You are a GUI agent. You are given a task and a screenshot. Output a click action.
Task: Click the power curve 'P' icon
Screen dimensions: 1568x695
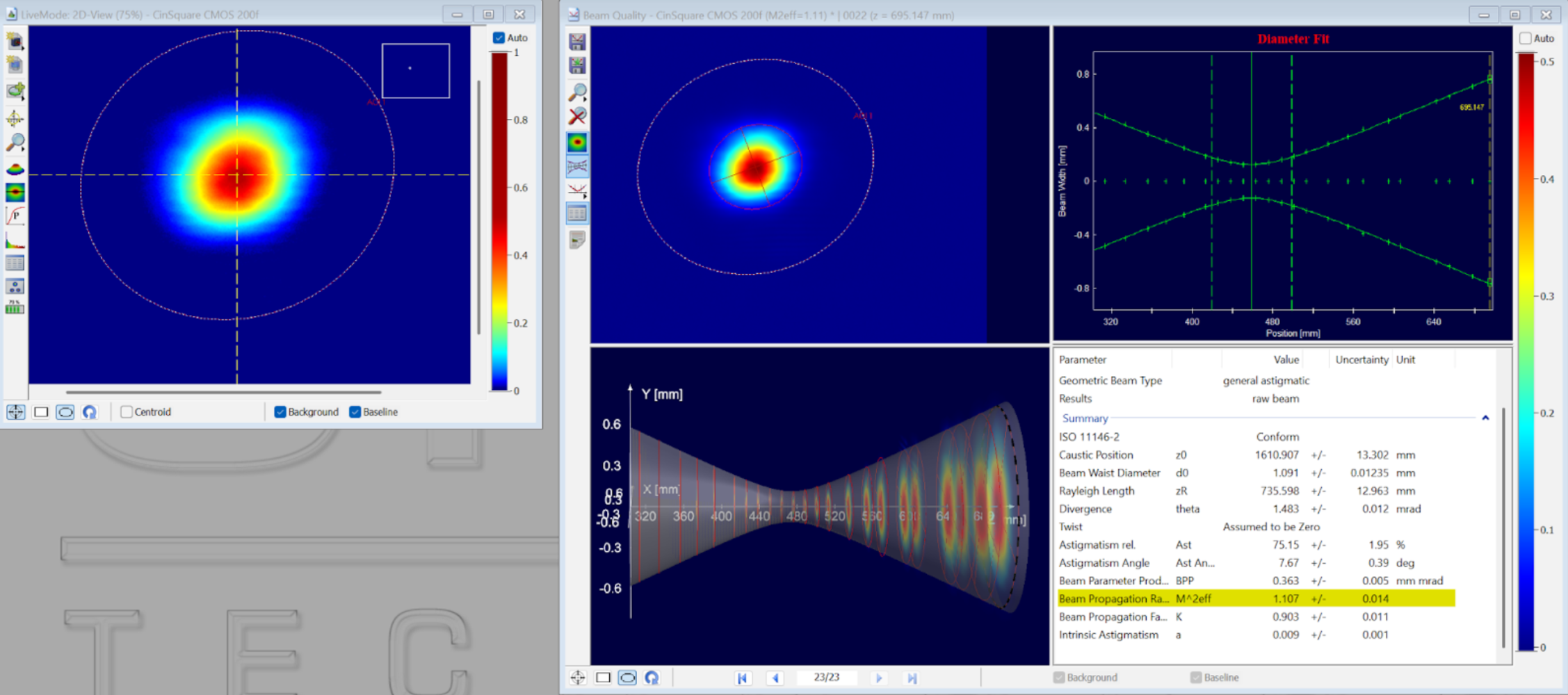(15, 216)
